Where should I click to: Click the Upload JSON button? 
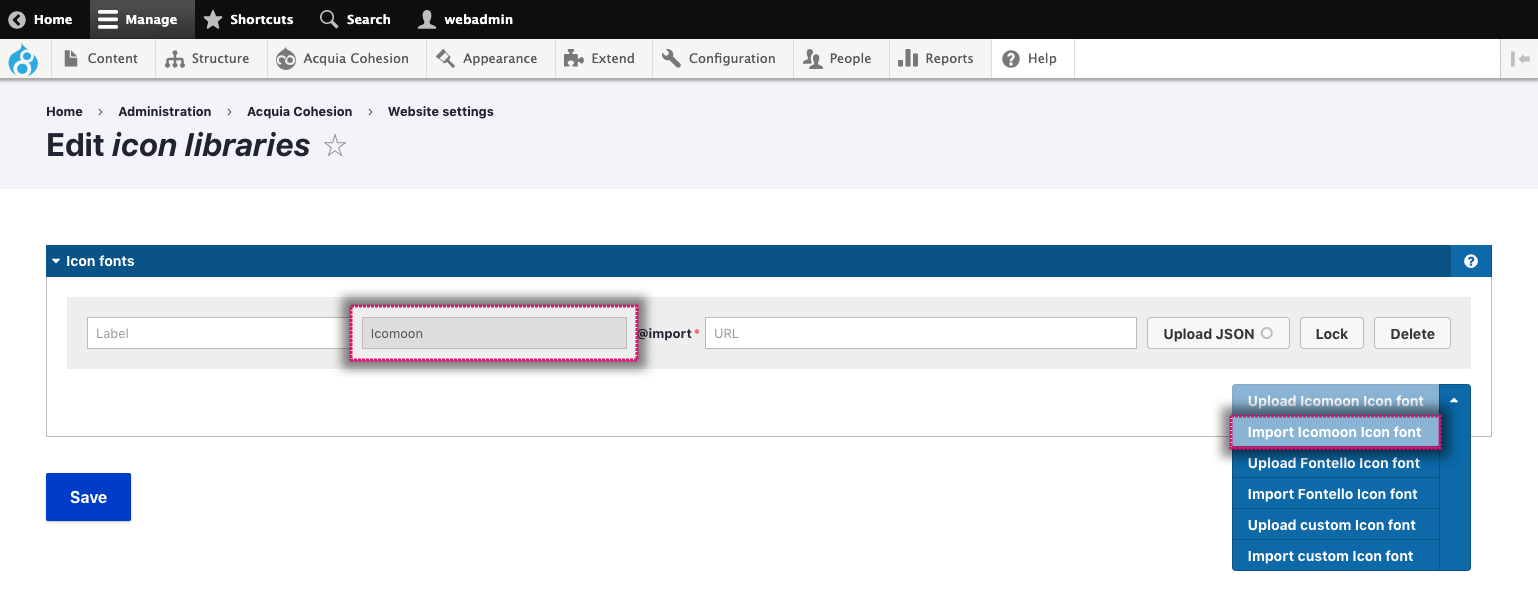click(1218, 333)
